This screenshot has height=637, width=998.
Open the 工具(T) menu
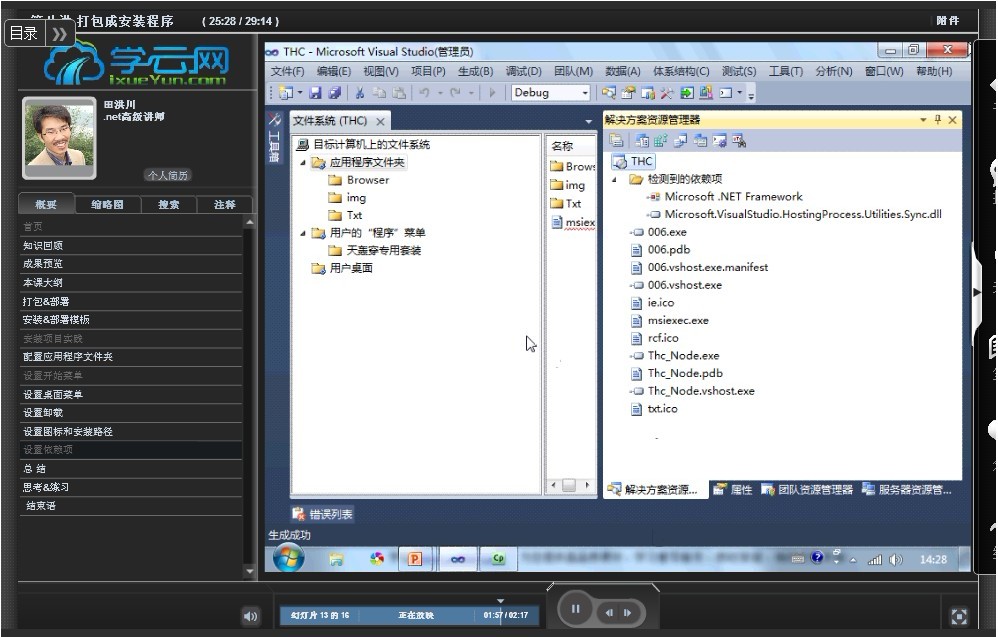(x=785, y=71)
